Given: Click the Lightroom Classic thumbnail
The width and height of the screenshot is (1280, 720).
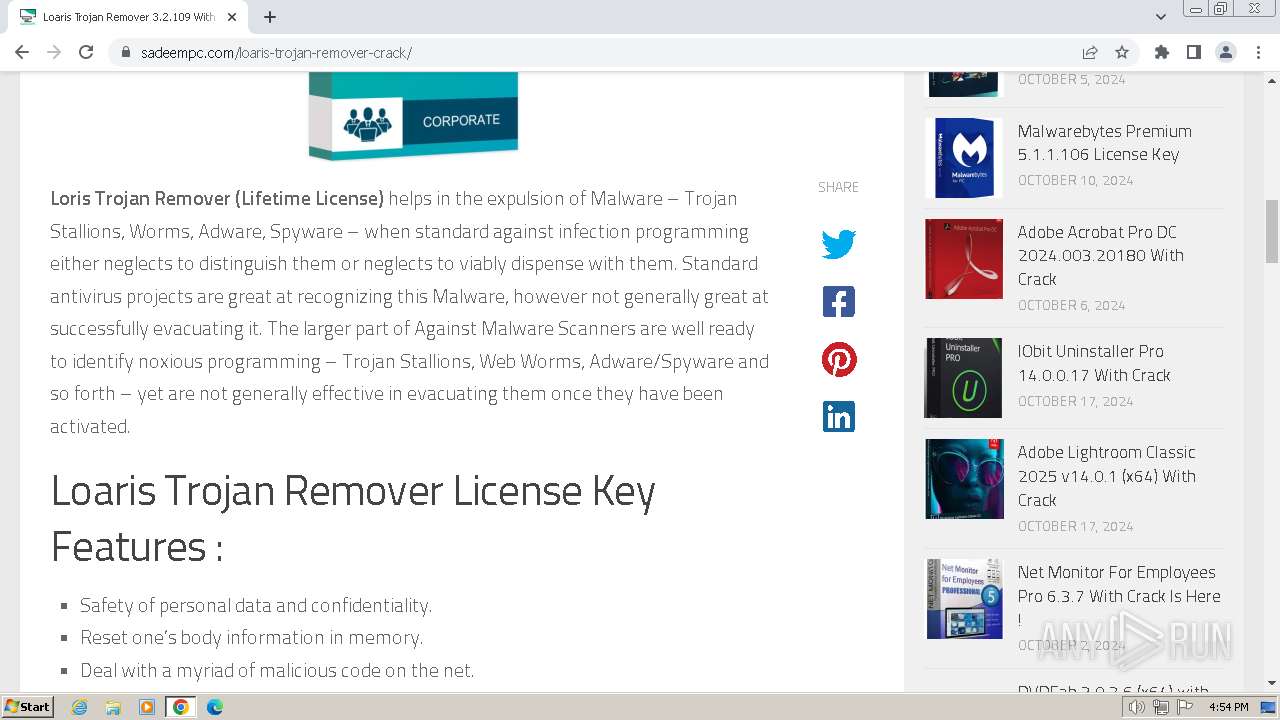Looking at the screenshot, I should click(x=963, y=478).
